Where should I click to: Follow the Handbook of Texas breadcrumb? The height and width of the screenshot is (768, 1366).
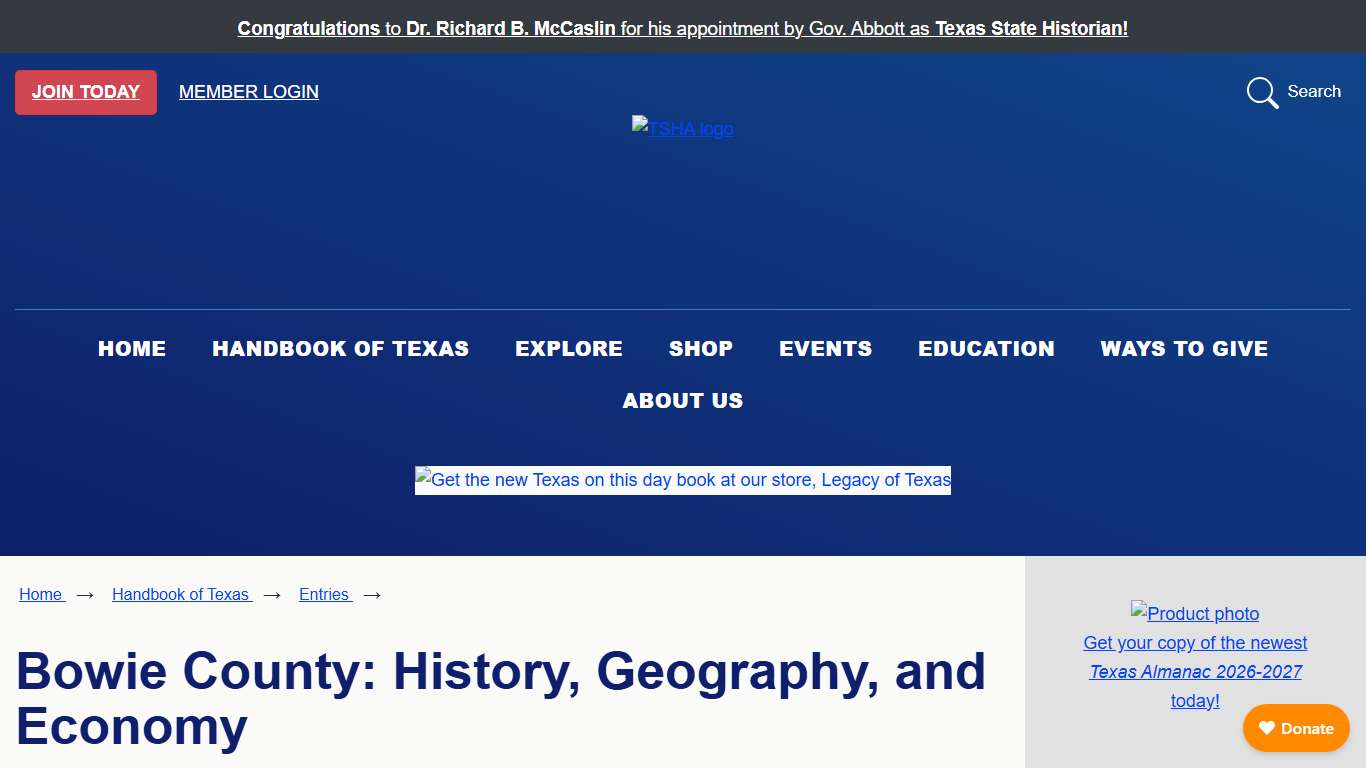(x=181, y=594)
